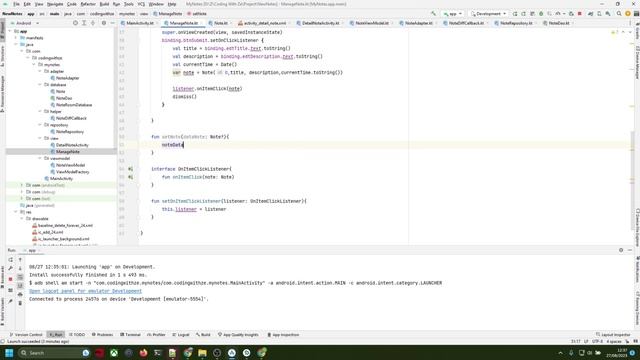The image size is (640, 360).
Task: Click the Clear All trash icon in Run console
Action: pos(20,303)
